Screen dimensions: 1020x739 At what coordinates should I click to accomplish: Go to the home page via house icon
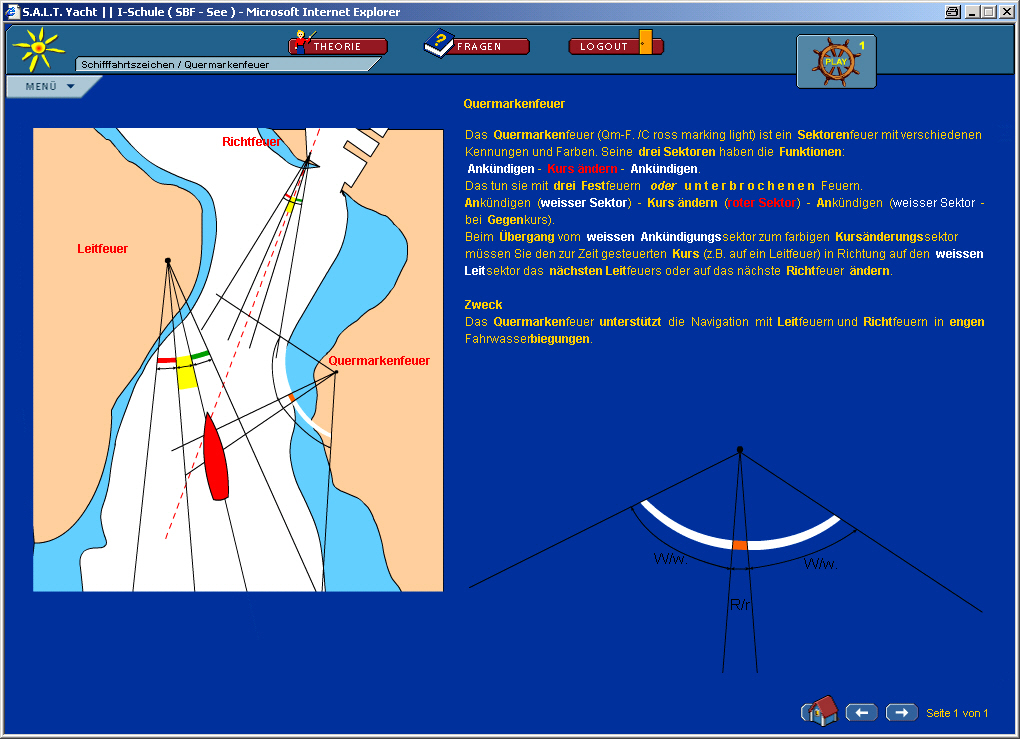point(820,711)
